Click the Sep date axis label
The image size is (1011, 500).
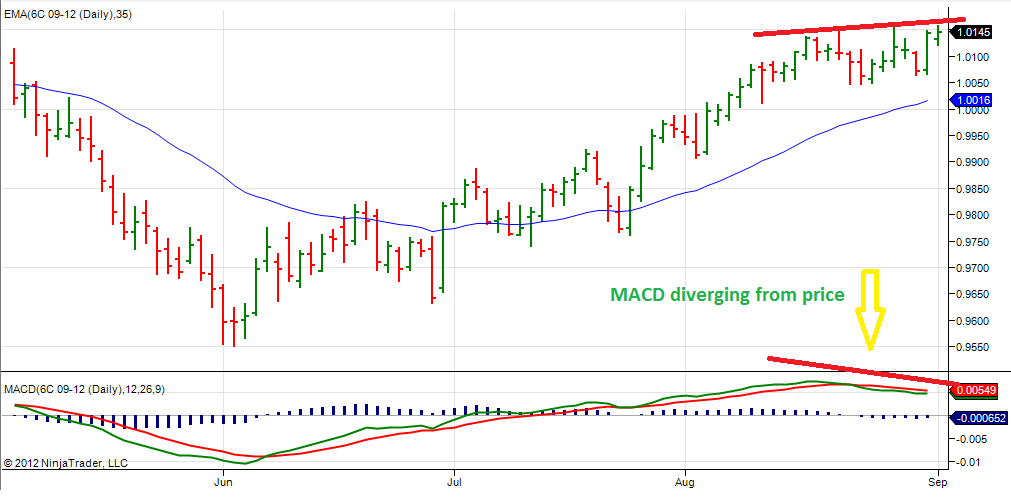pos(938,482)
